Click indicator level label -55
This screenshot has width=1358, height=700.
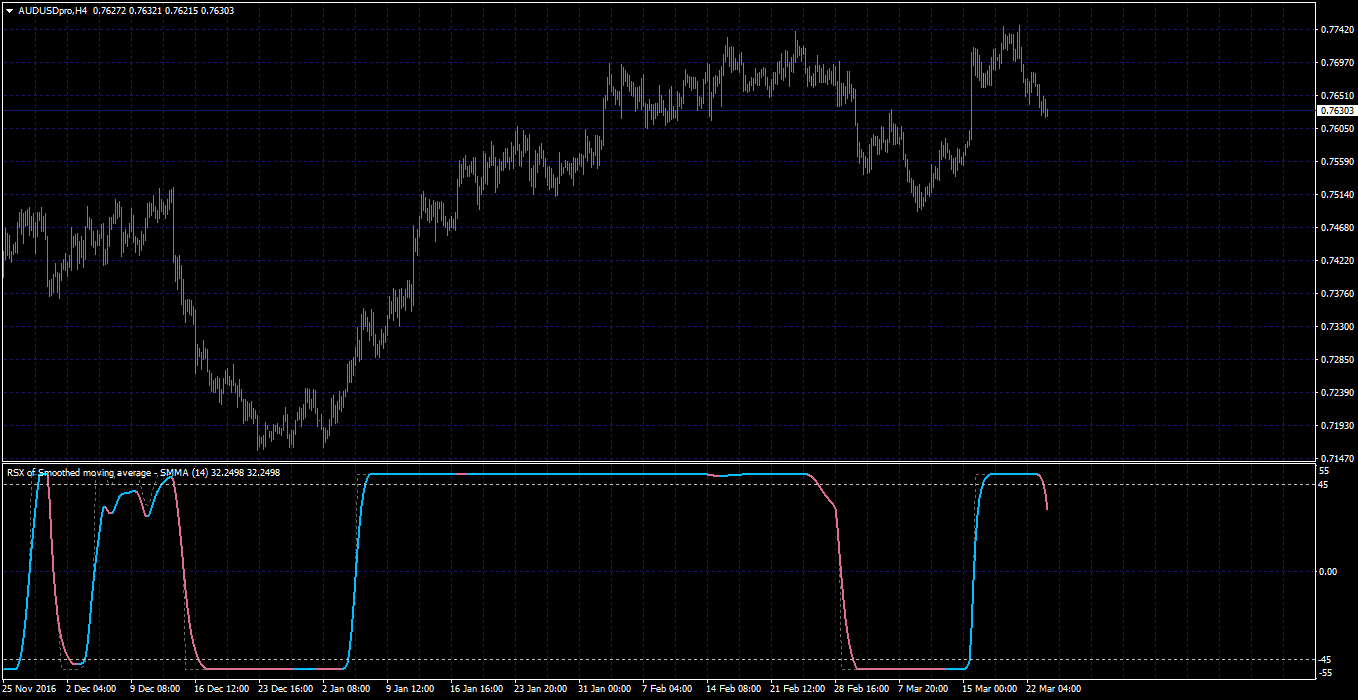point(1326,673)
